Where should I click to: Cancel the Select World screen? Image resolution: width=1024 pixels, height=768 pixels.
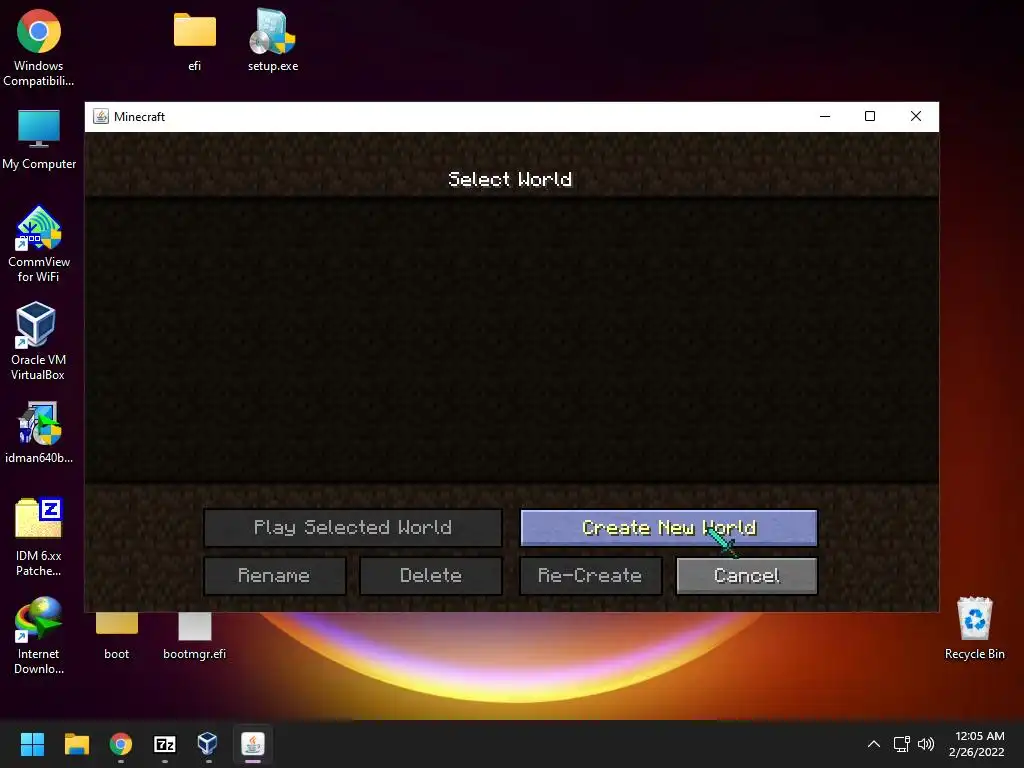click(x=747, y=575)
